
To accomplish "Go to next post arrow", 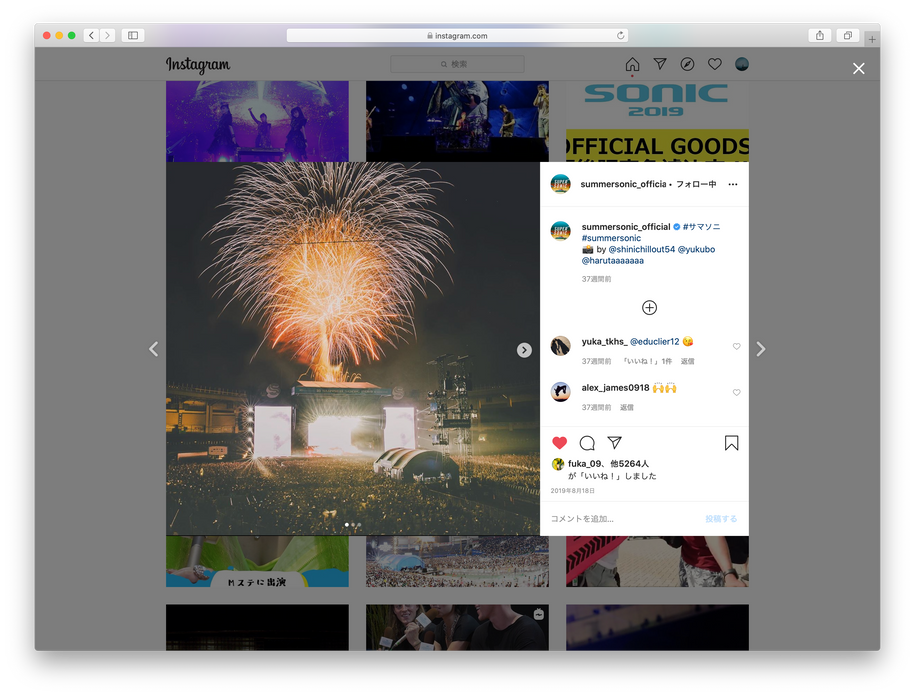I will click(761, 349).
